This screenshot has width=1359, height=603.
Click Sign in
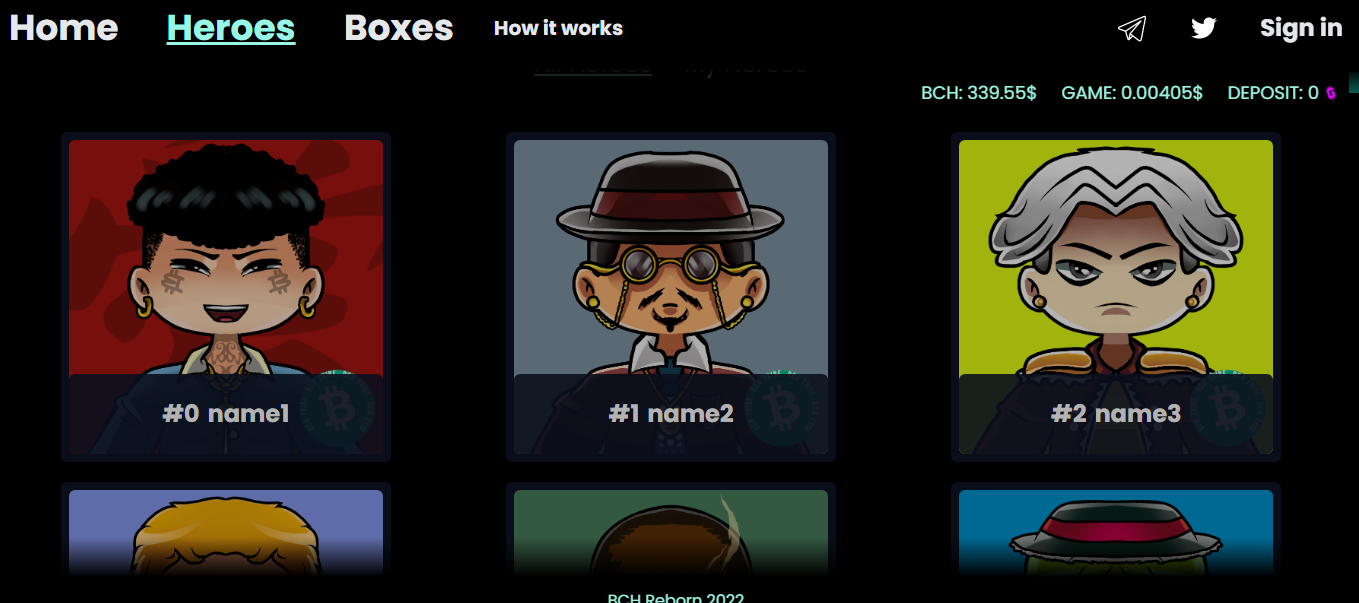click(1301, 28)
